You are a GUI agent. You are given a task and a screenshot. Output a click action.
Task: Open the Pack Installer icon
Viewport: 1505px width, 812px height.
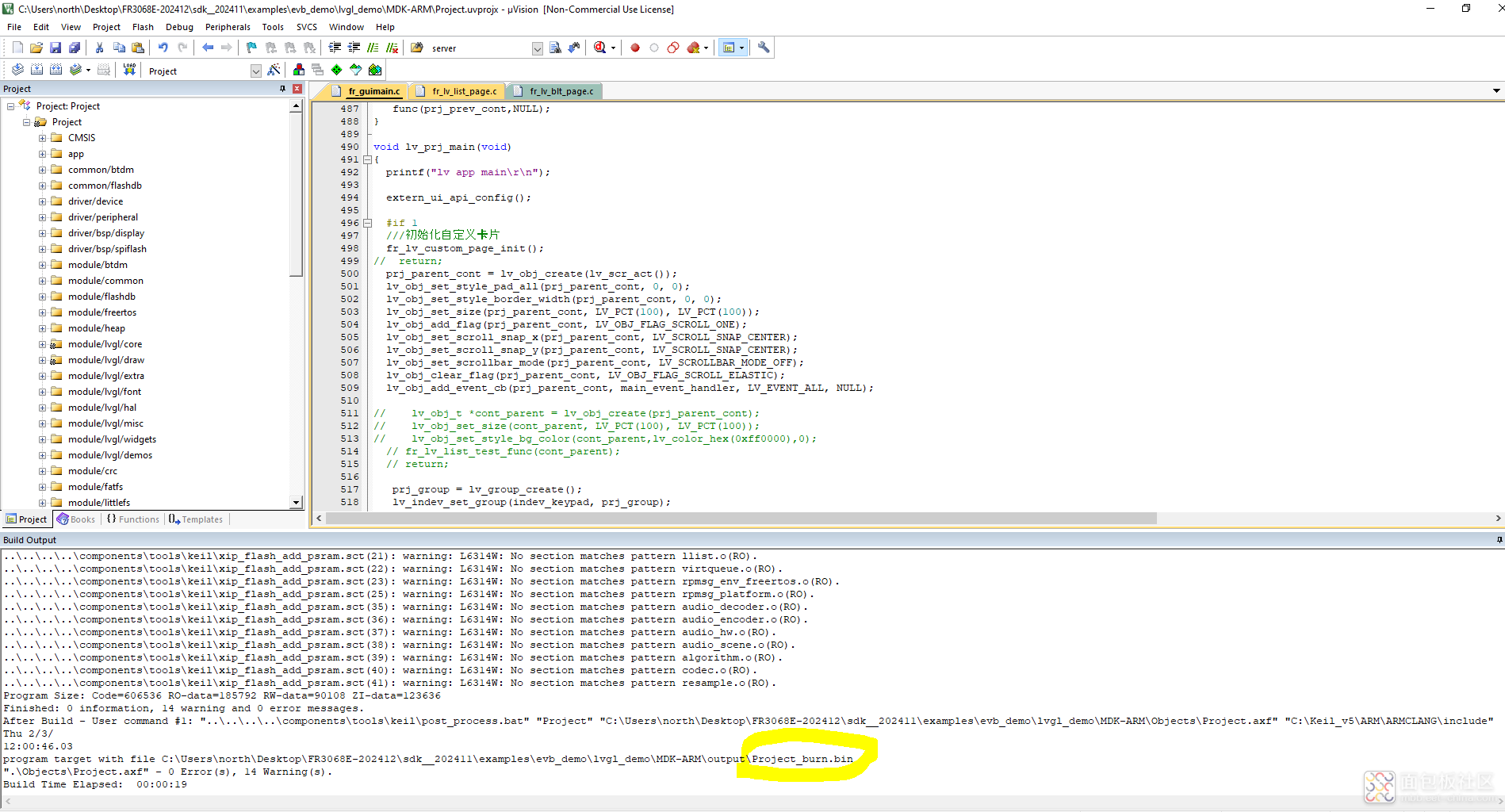coord(375,70)
